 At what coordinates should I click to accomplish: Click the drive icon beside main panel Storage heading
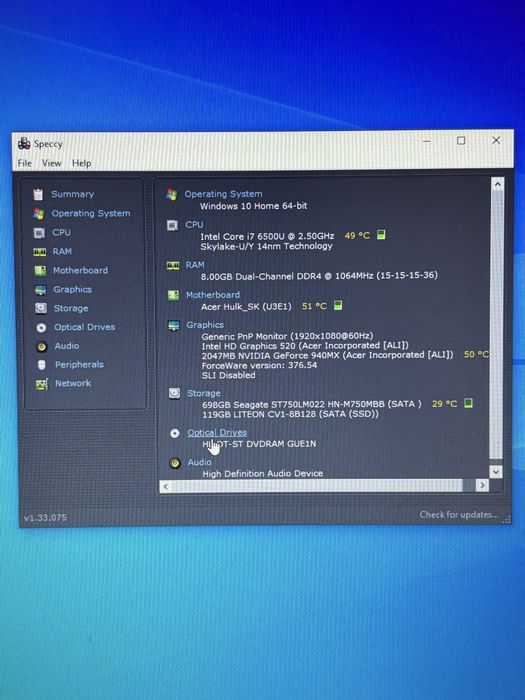[x=175, y=393]
